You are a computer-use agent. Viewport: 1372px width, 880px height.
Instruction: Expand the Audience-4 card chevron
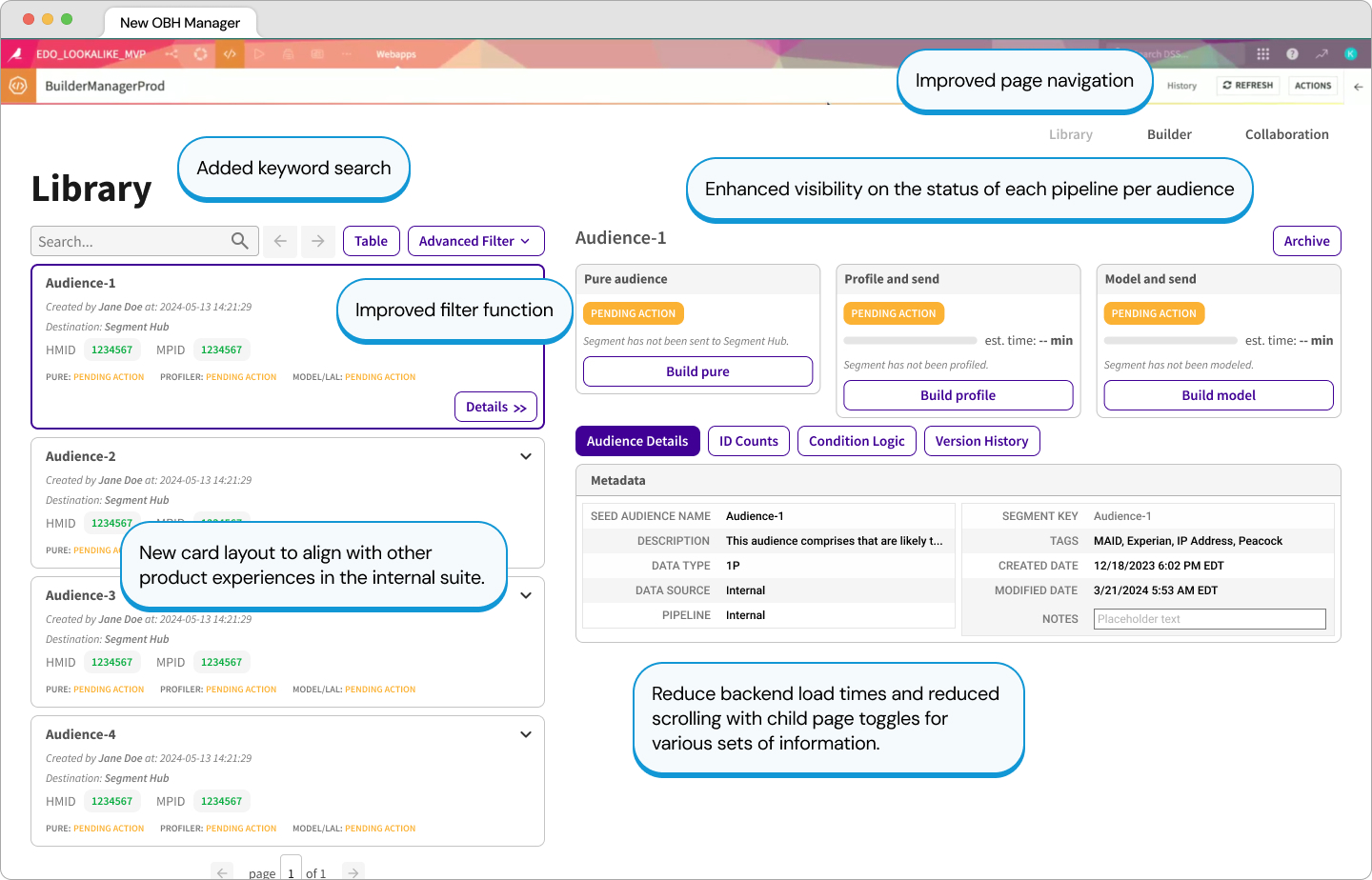[525, 734]
